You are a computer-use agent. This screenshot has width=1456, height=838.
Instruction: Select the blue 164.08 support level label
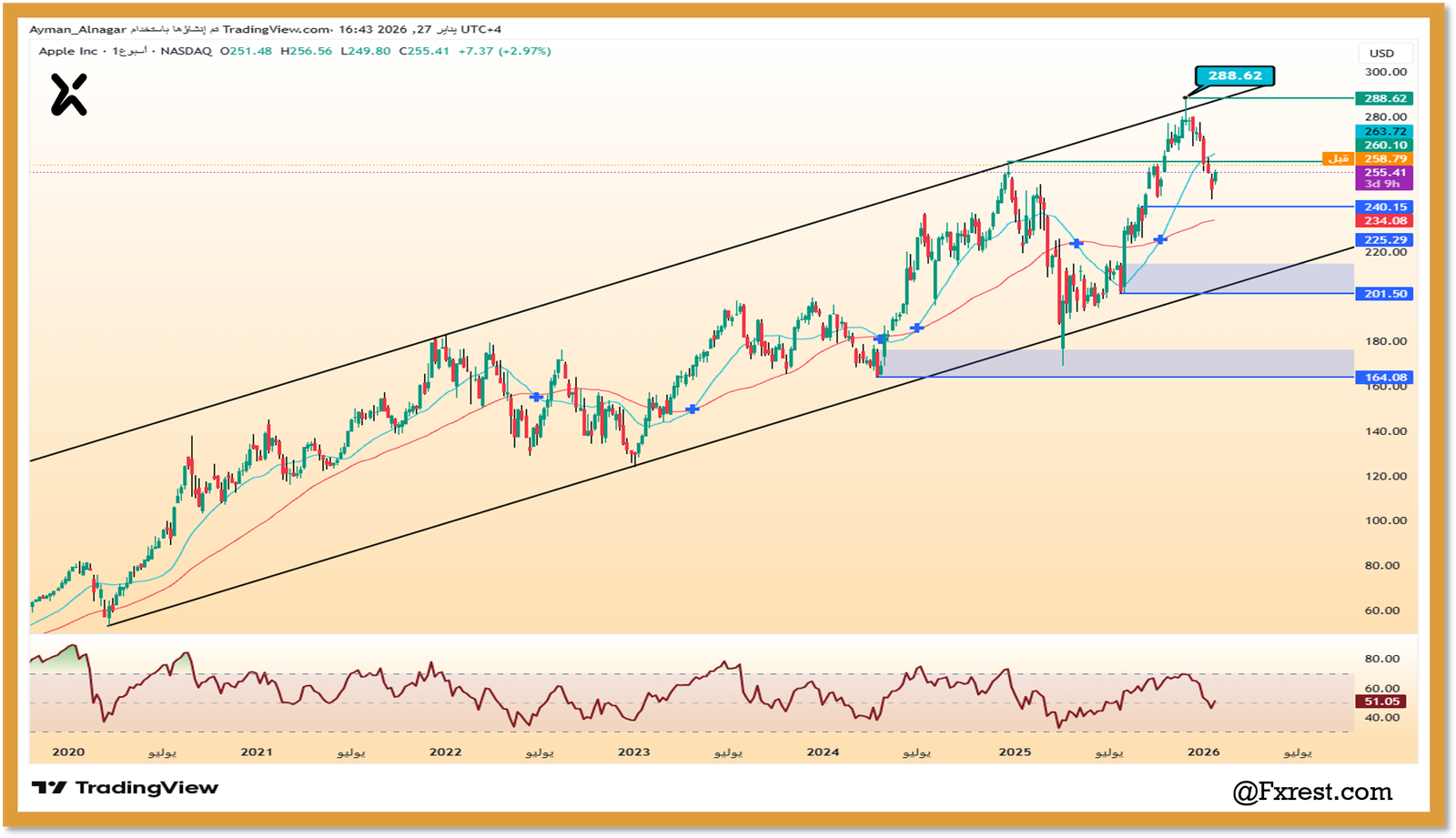coord(1384,378)
